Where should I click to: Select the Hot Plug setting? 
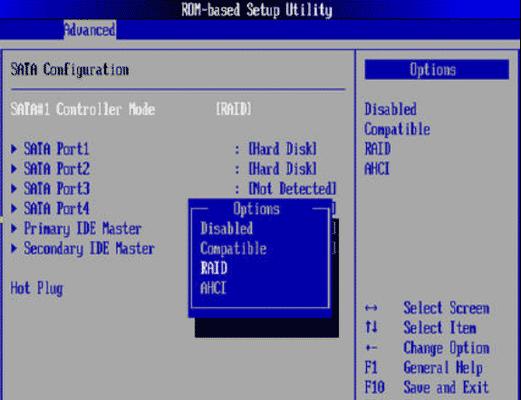tap(37, 288)
